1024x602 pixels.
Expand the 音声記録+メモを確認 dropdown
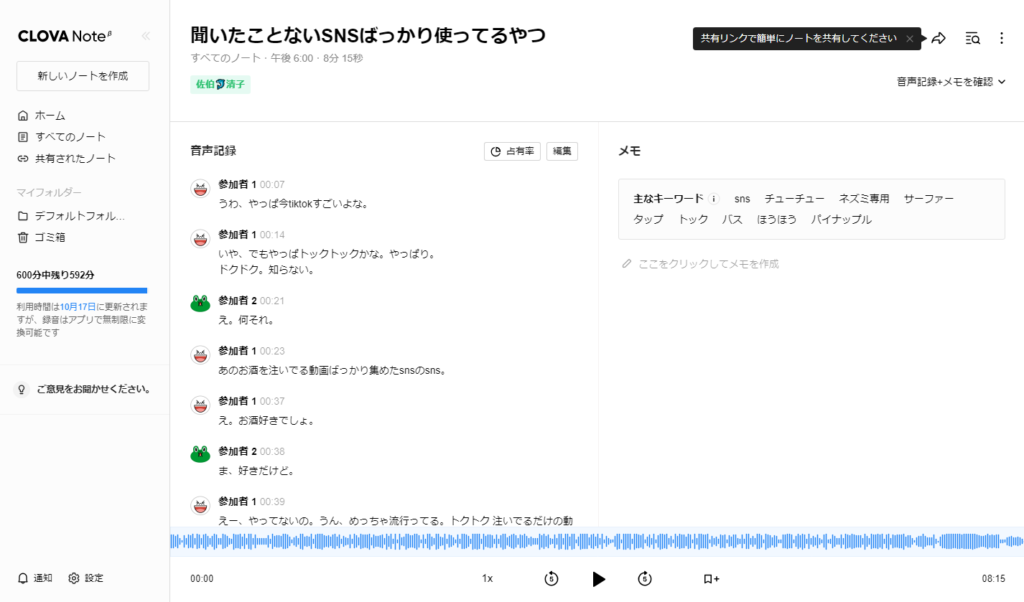(951, 82)
